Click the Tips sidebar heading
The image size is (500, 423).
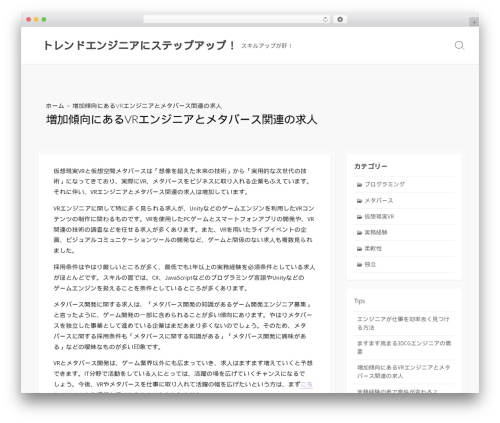pyautogui.click(x=359, y=301)
